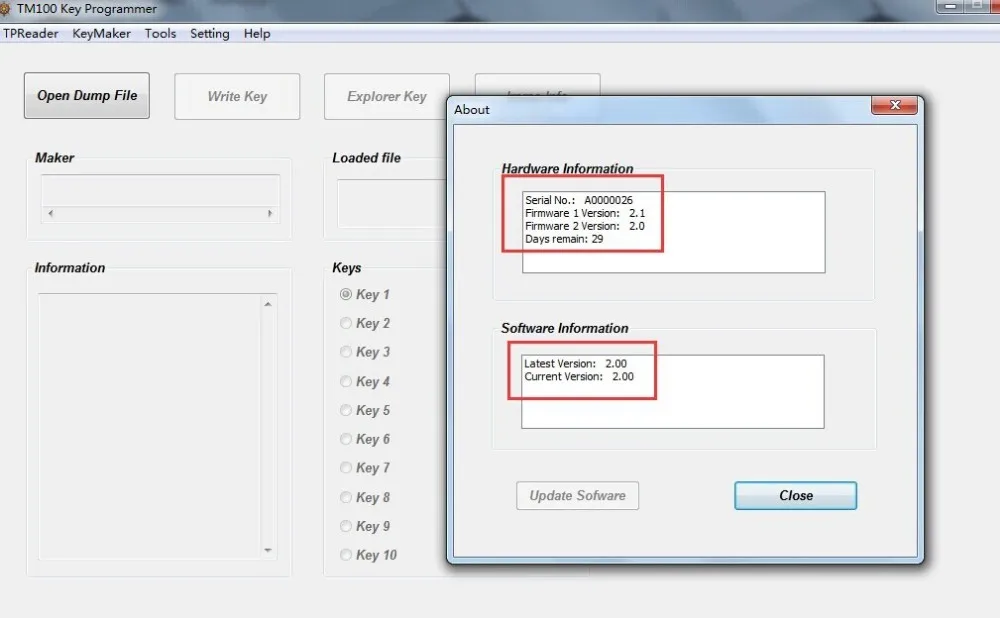Click the Write Key button
The image size is (1000, 618).
point(237,96)
